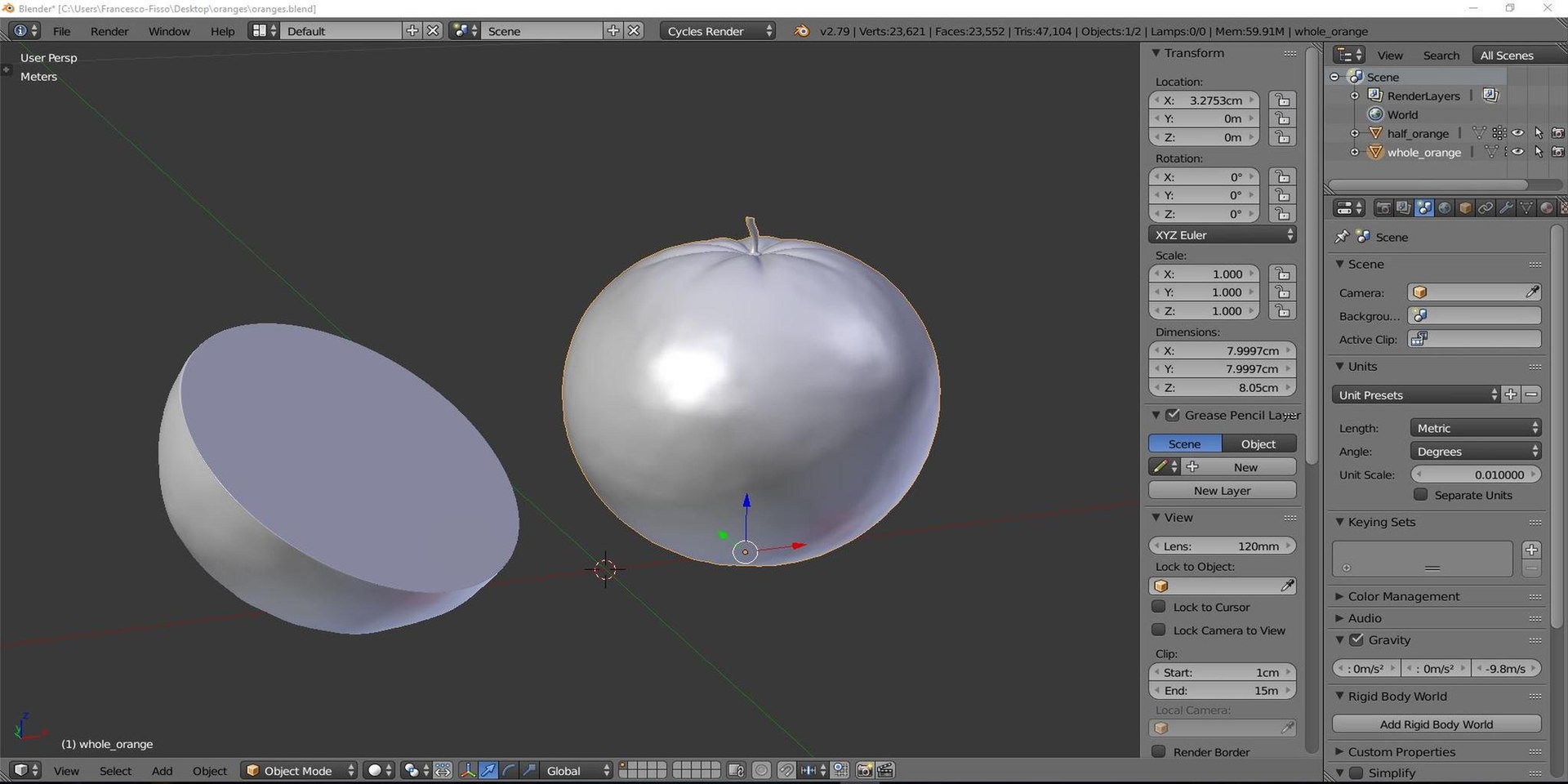
Task: Enable Lock Camera to View checkbox
Action: coord(1158,630)
